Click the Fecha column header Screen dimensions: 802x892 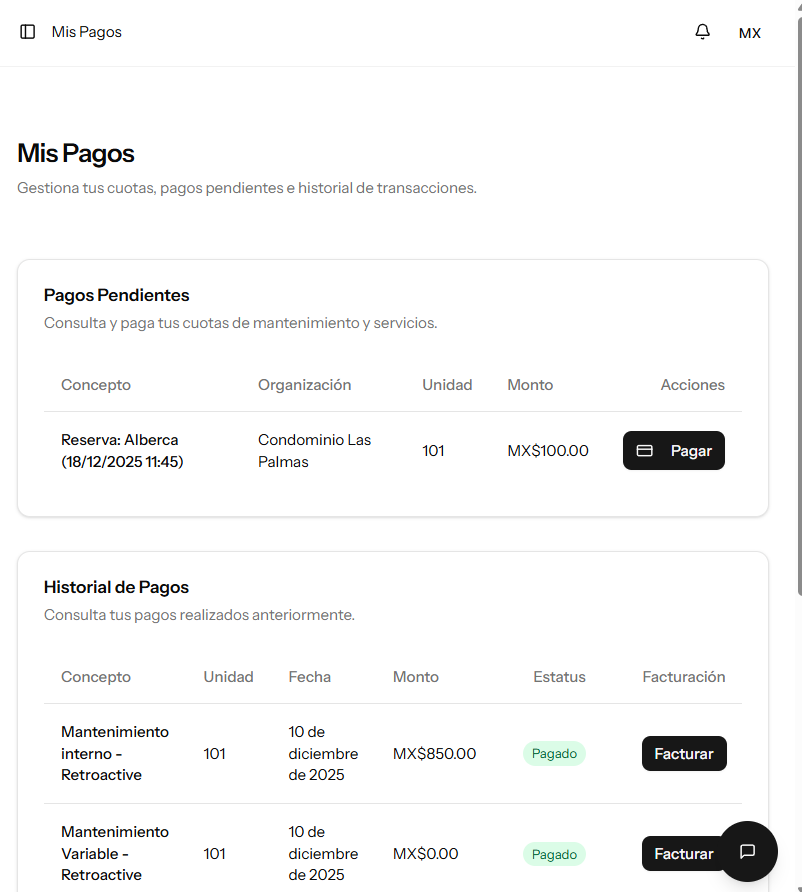click(x=309, y=677)
